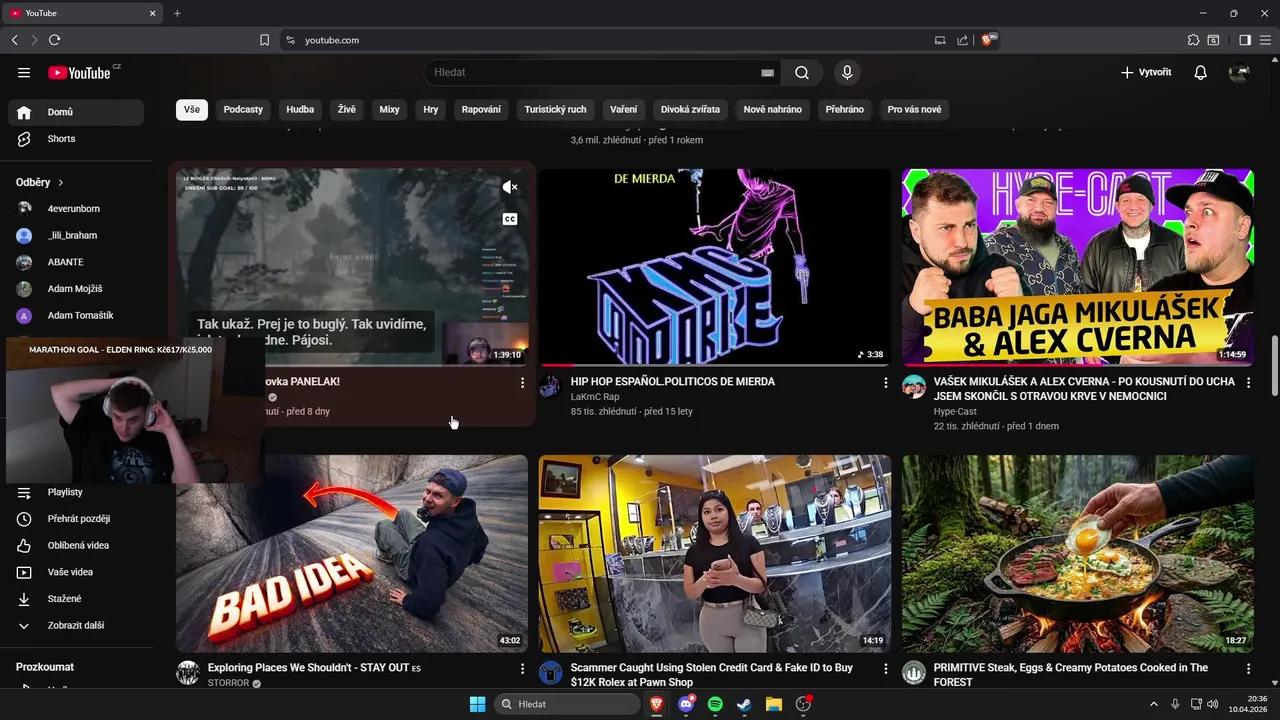Viewport: 1280px width, 720px height.
Task: Show hidden system tray icons
Action: tap(1153, 704)
